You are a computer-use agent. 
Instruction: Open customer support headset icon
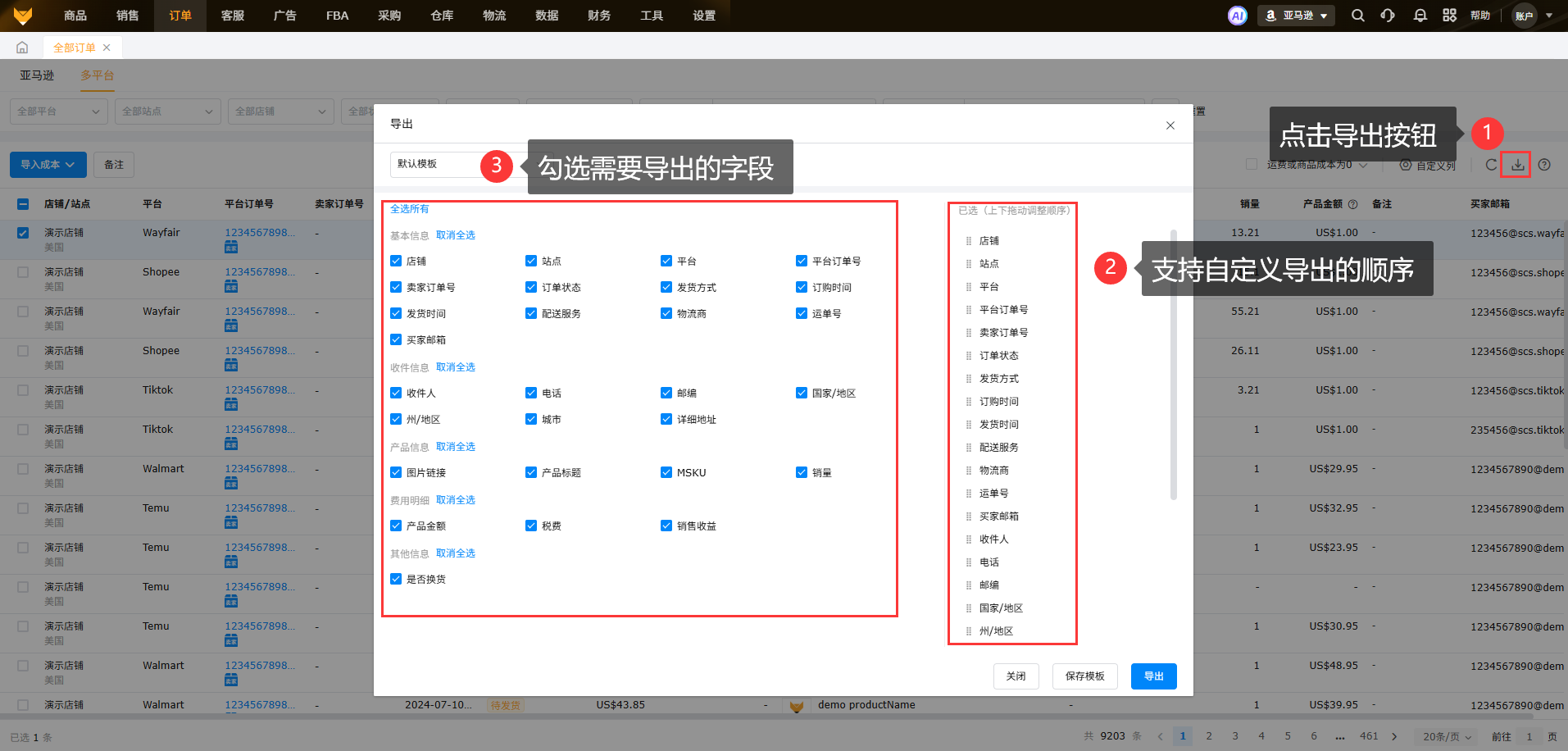1388,16
